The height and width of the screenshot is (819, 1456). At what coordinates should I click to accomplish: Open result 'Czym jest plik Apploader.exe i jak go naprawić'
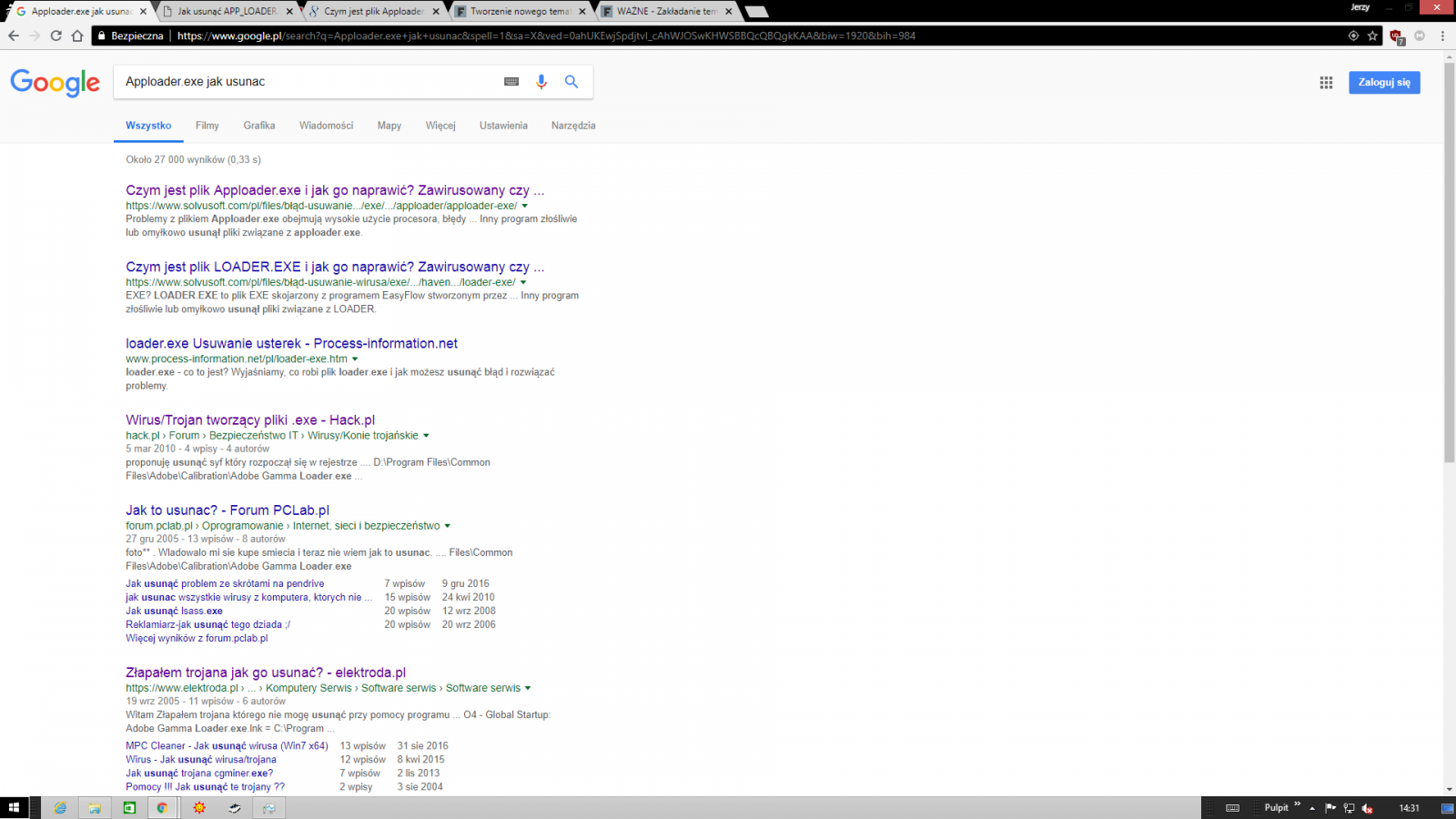point(335,190)
